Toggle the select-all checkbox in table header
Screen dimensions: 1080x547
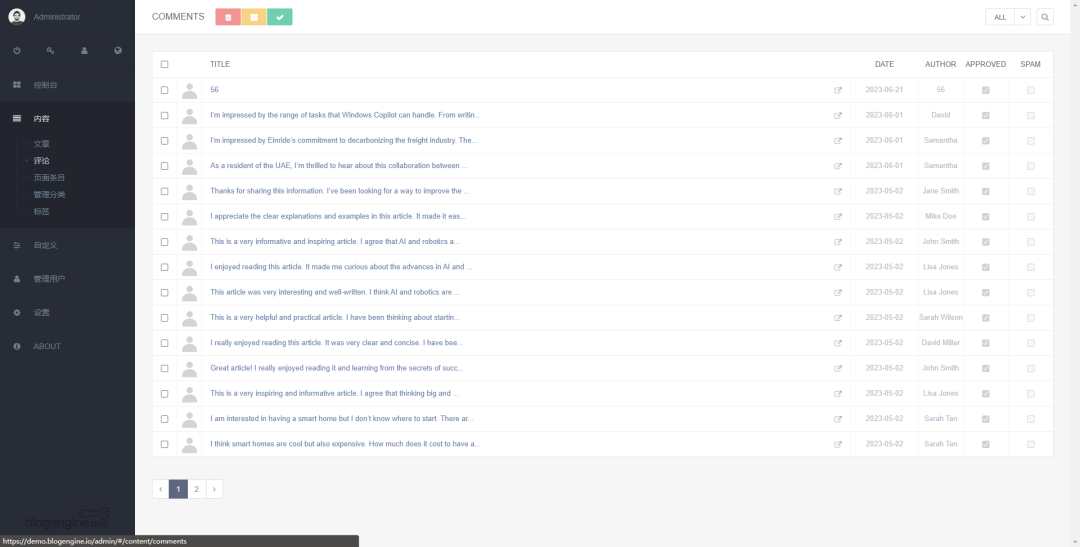[164, 64]
